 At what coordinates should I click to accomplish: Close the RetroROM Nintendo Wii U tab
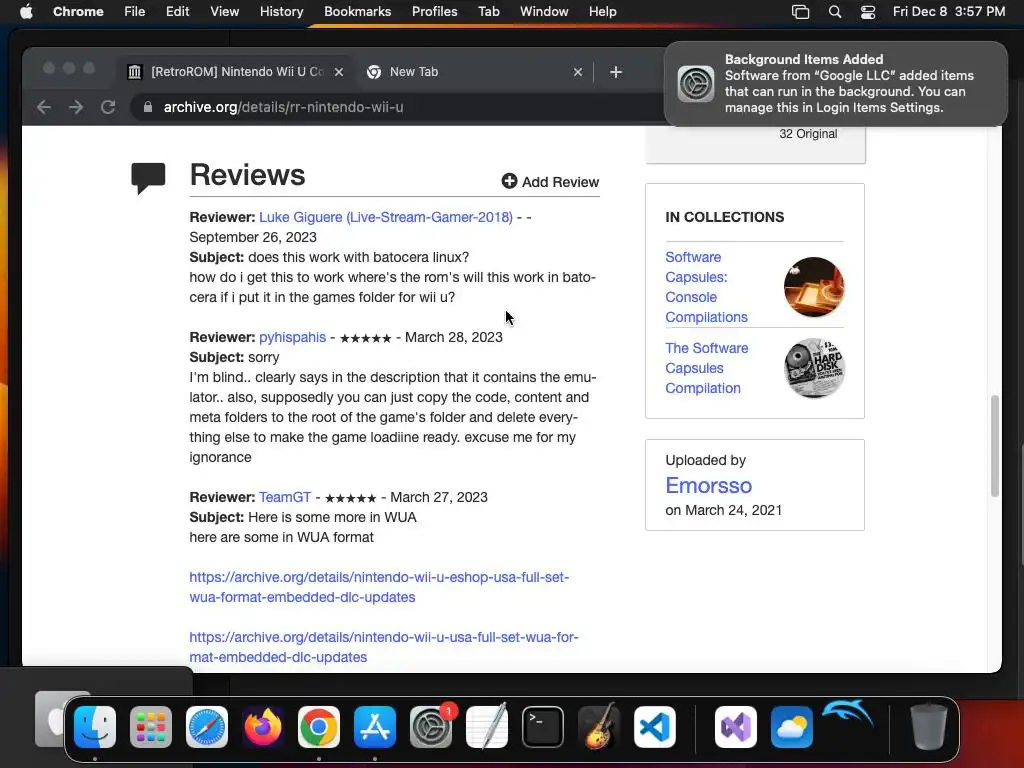coord(339,72)
